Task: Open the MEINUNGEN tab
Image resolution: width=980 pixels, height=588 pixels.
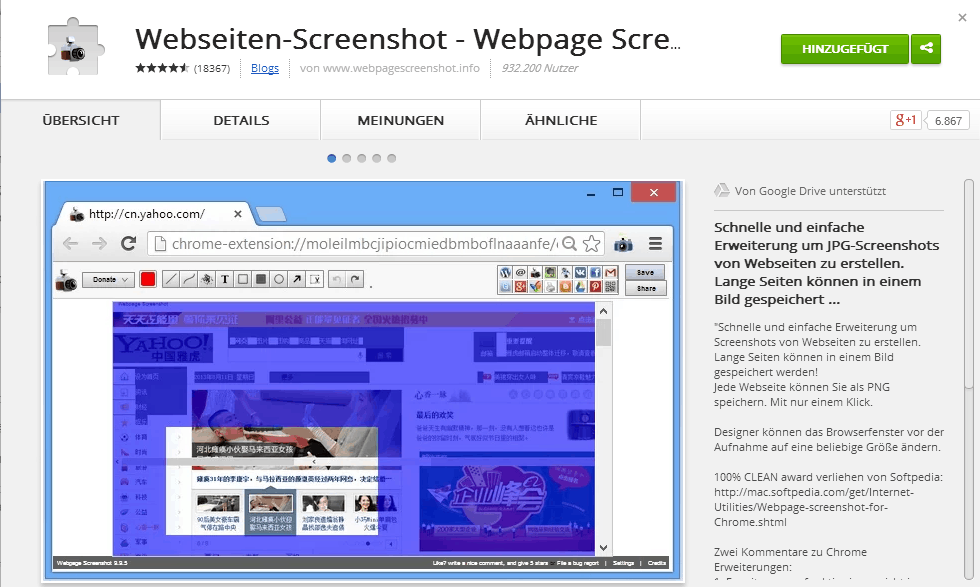Action: (401, 120)
